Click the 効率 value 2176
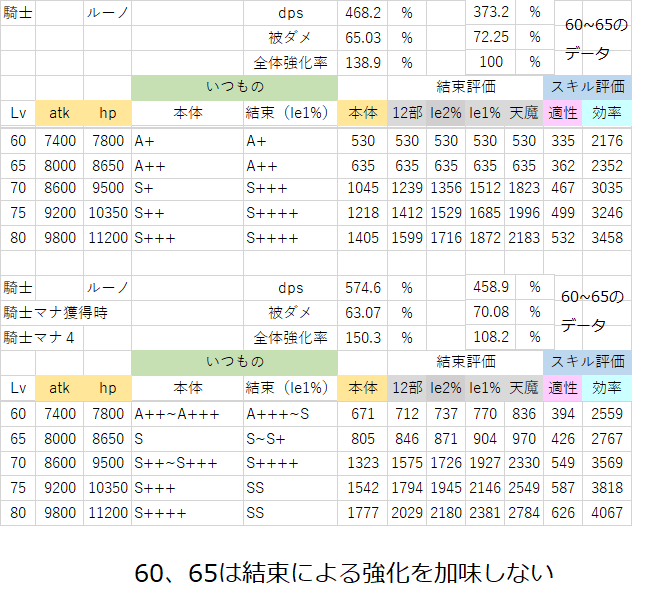The width and height of the screenshot is (648, 615). (607, 141)
